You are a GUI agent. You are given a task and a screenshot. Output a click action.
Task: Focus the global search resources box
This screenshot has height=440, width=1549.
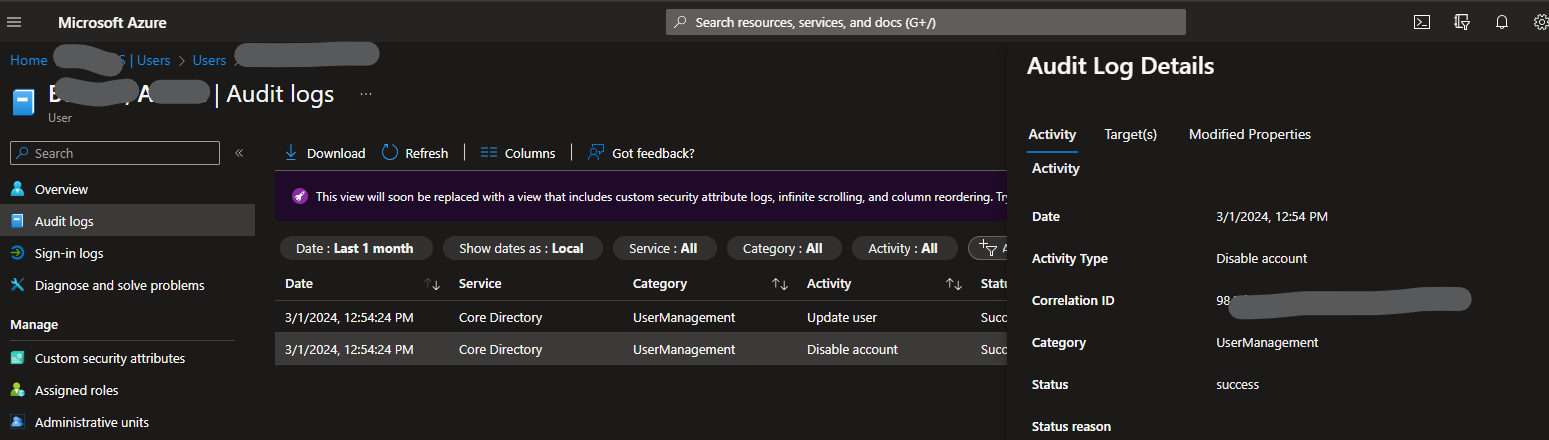click(x=926, y=22)
